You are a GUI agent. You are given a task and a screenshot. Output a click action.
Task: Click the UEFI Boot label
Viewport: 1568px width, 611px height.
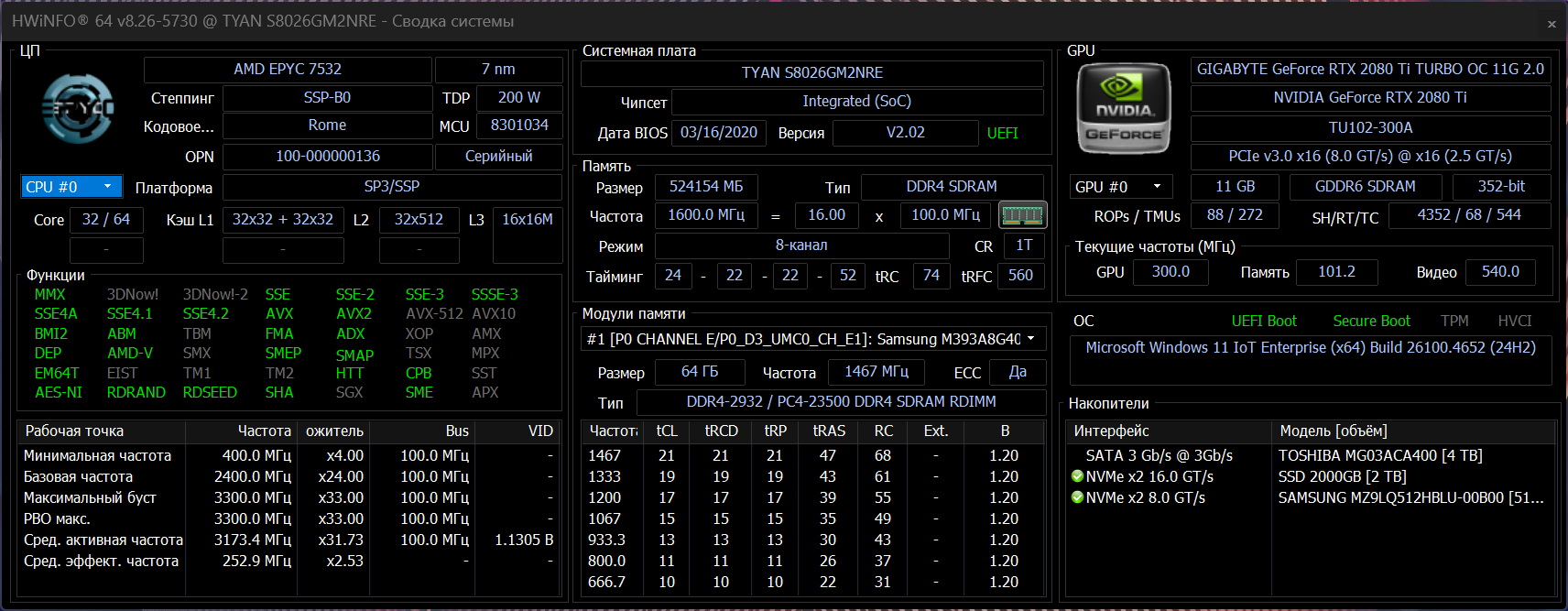(x=1264, y=322)
